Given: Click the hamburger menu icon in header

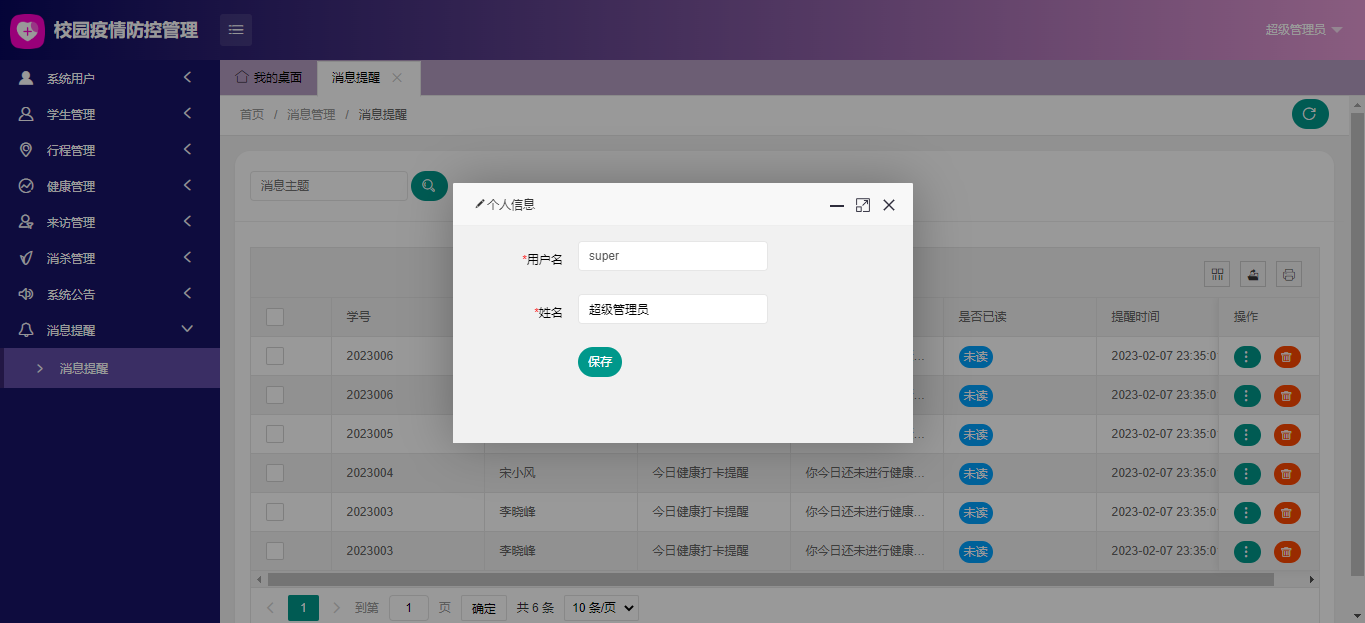Looking at the screenshot, I should (236, 30).
